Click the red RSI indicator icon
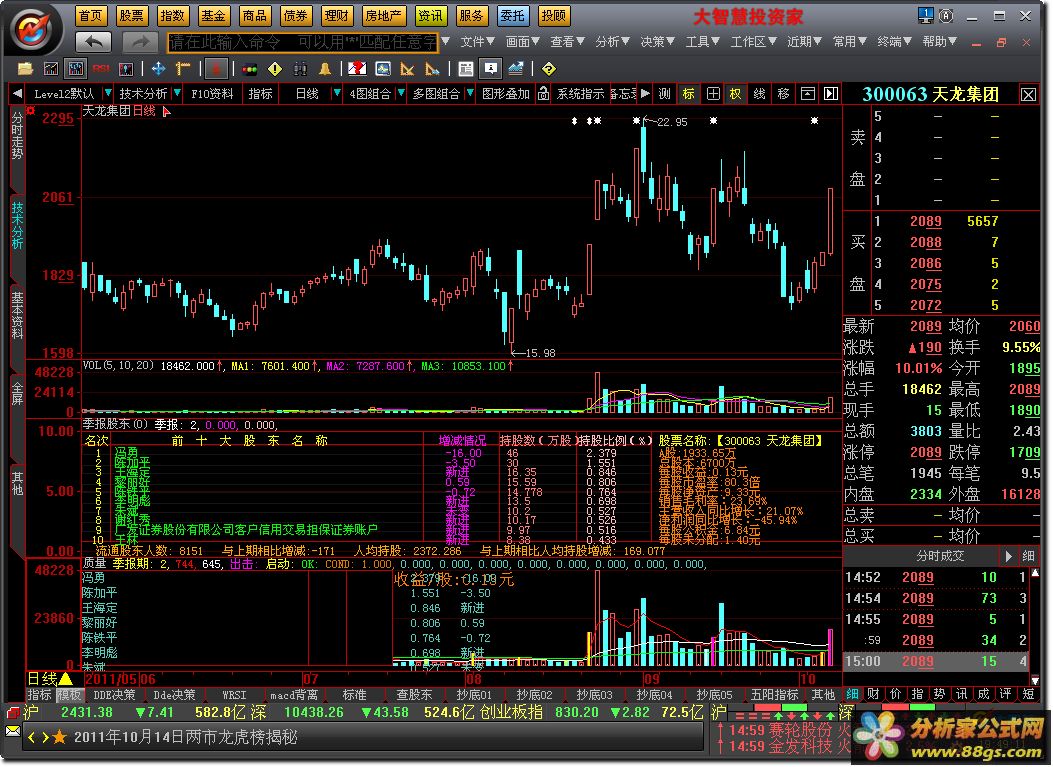1053x767 pixels. click(101, 69)
